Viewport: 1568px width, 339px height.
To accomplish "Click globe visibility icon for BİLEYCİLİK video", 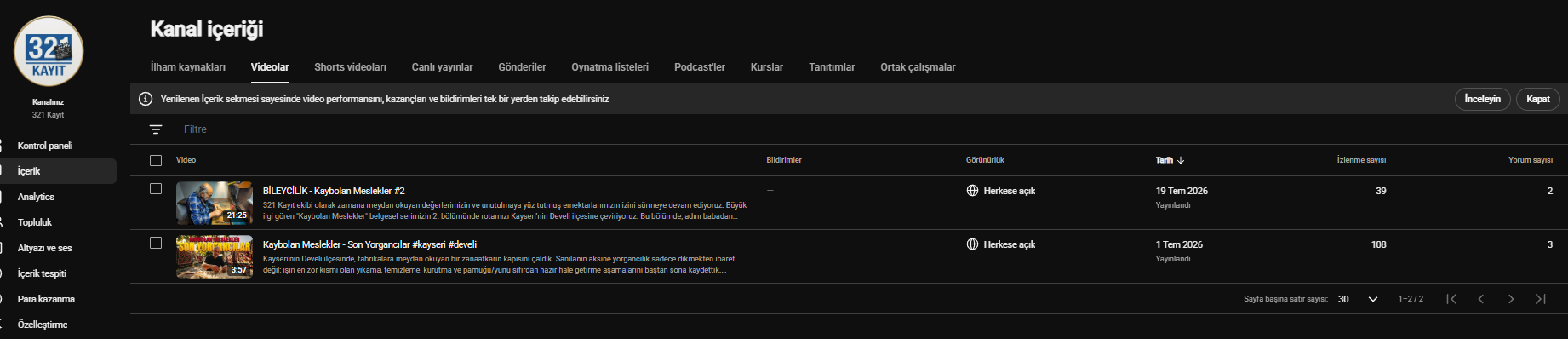I will coord(972,191).
